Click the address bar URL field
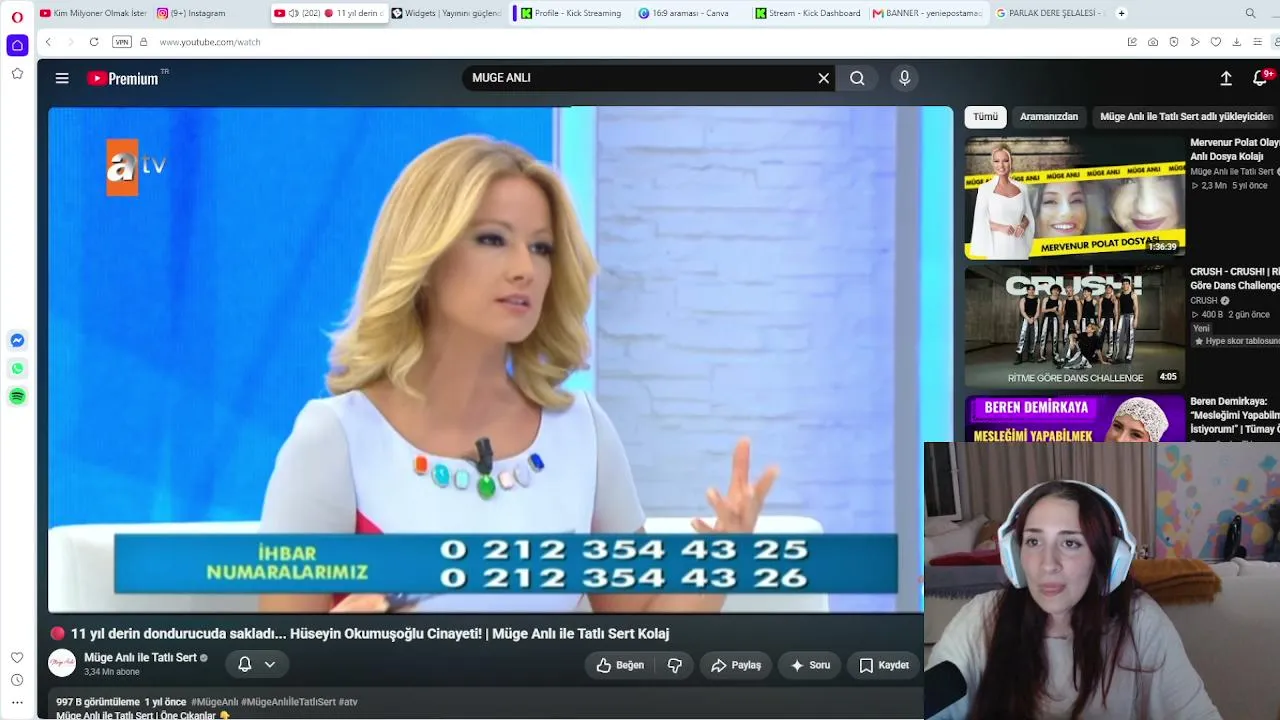Screen dimensions: 1280x720 pyautogui.click(x=630, y=42)
